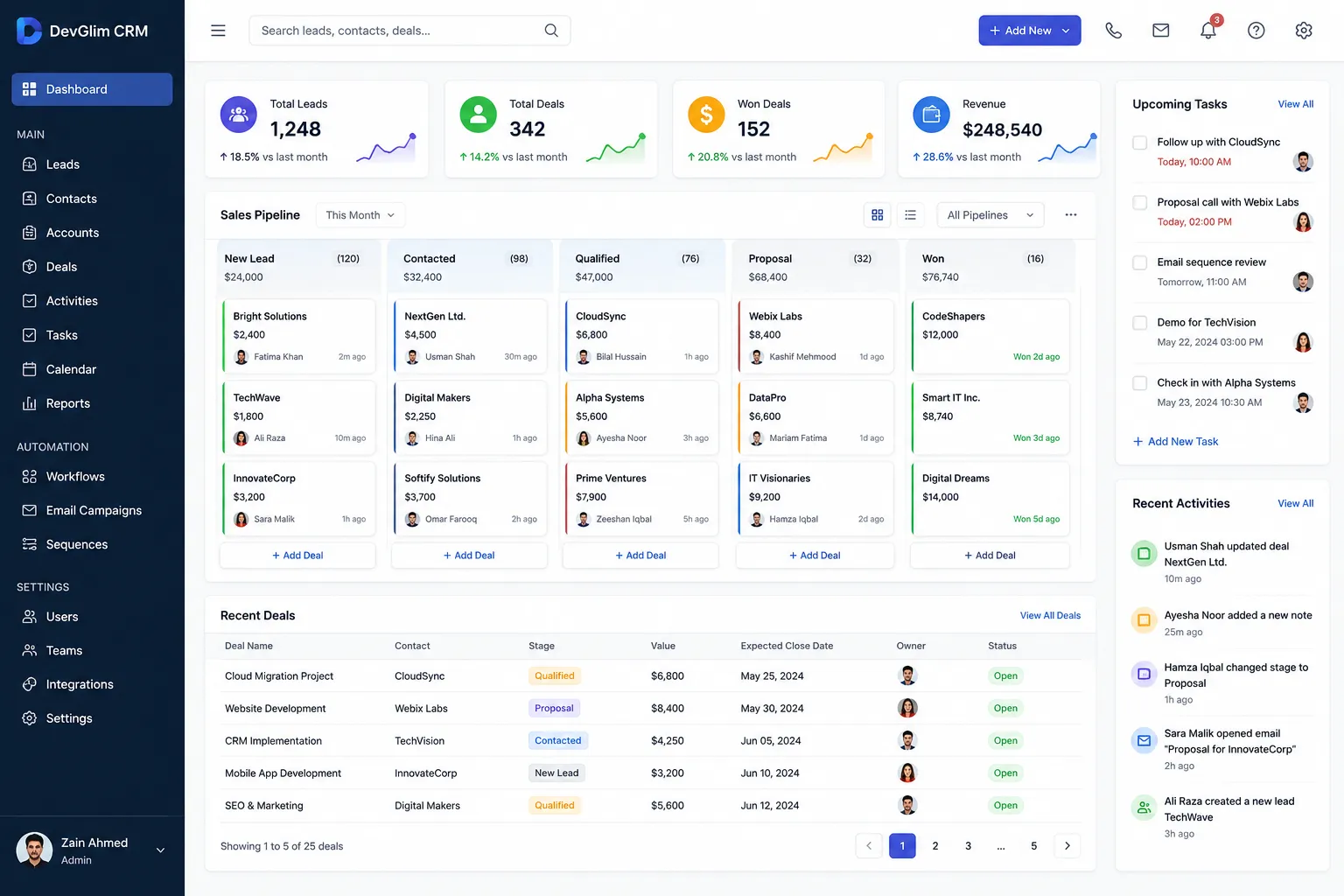Click View All in Recent Activities
This screenshot has width=1344, height=896.
[1295, 504]
